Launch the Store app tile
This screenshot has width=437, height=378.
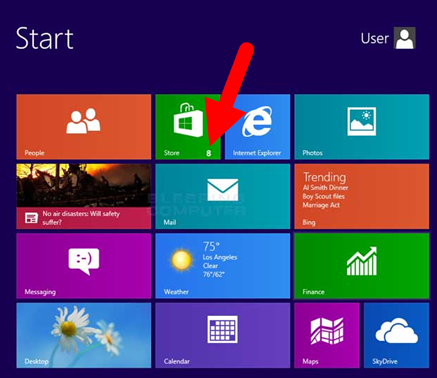188,127
